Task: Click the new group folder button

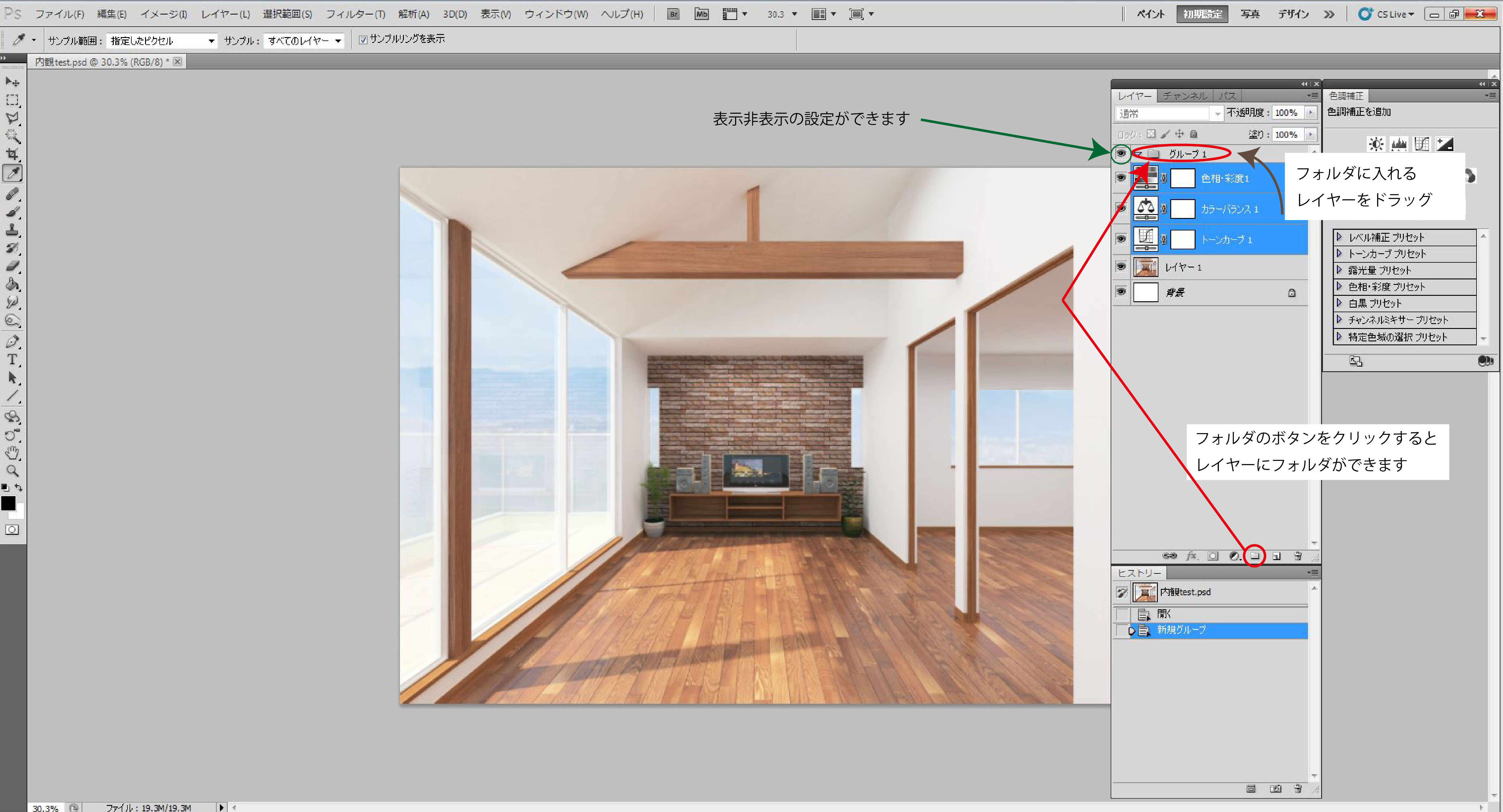Action: (1255, 556)
